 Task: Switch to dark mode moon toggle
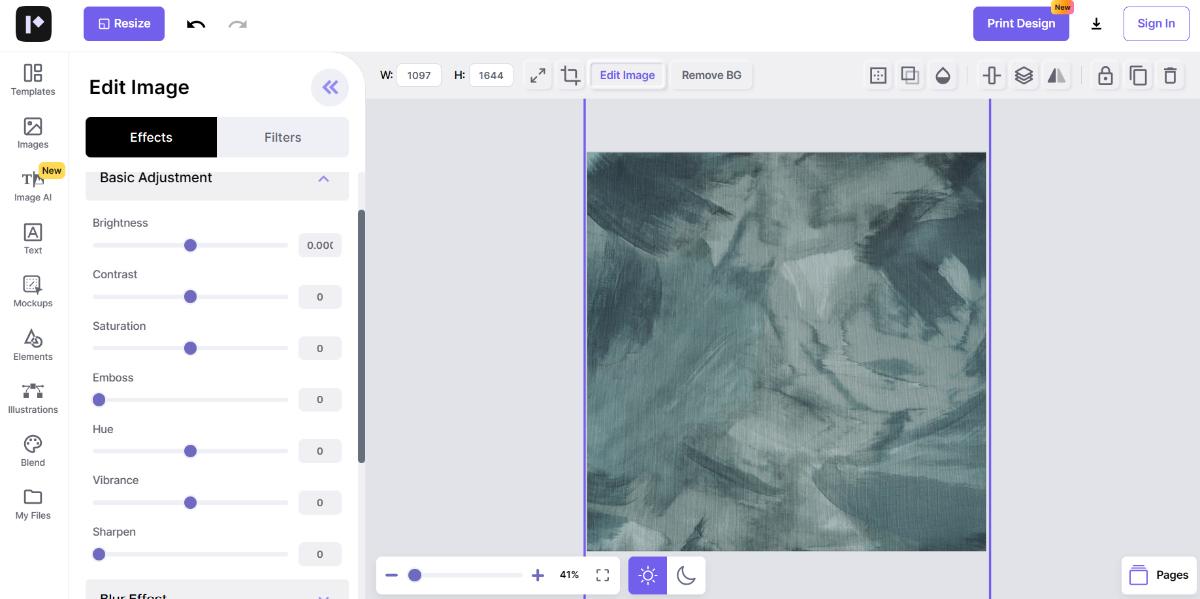tap(686, 575)
